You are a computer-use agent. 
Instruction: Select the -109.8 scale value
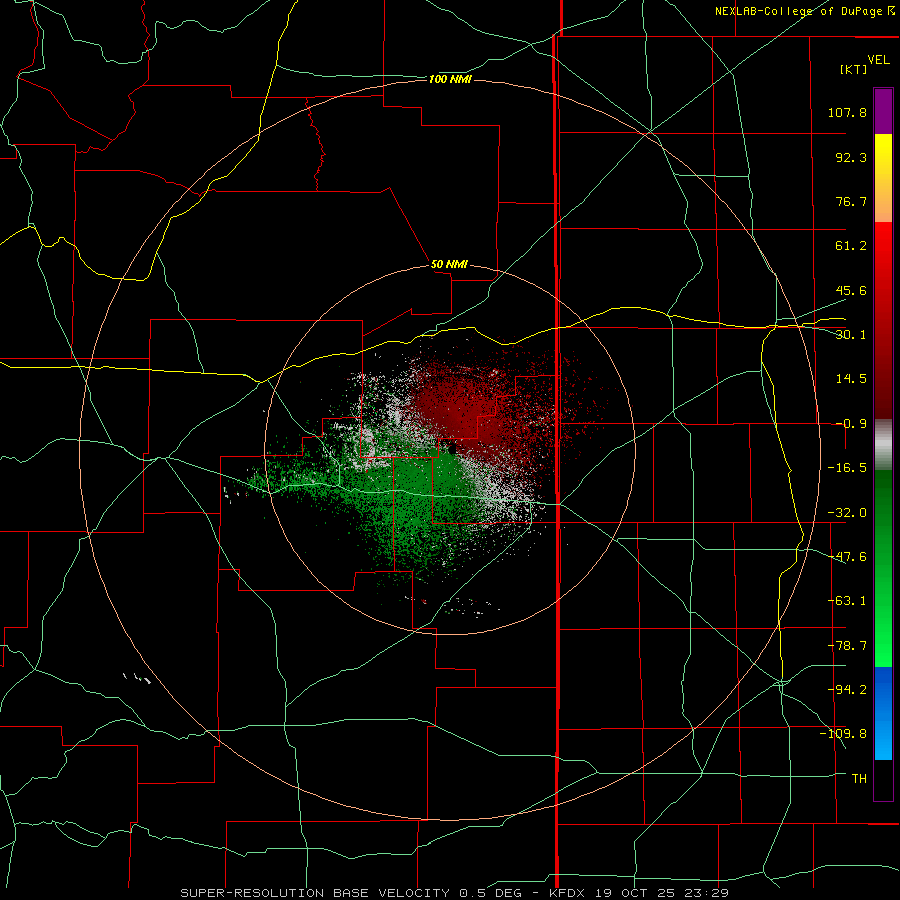844,734
